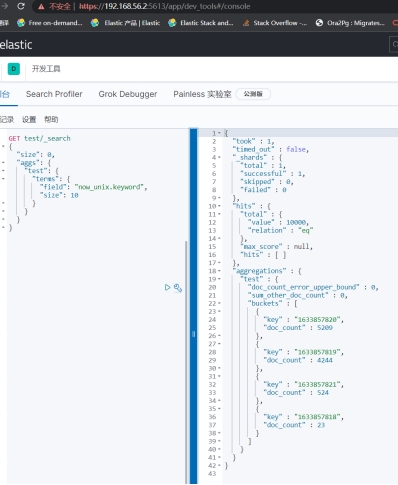The height and width of the screenshot is (485, 398).
Task: Click the green D space avatar
Action: (x=14, y=69)
